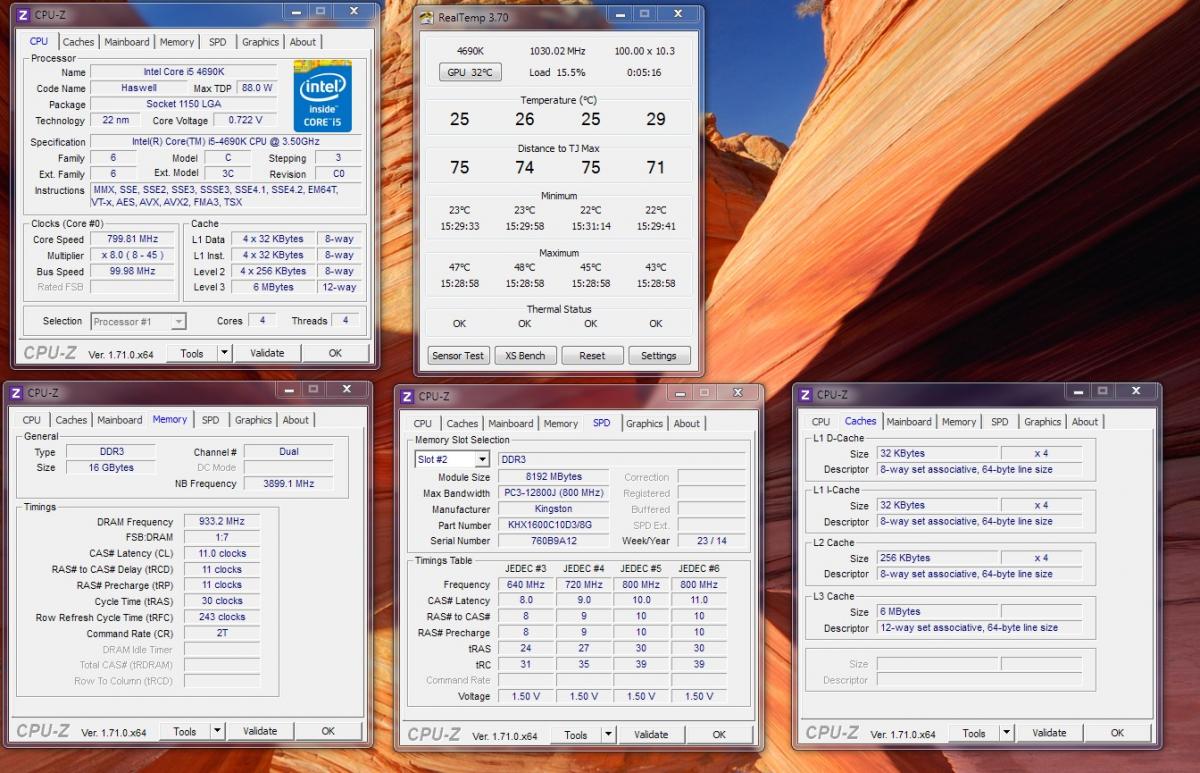Click FSB:DRAM ratio value 1:7
The image size is (1200, 773).
point(221,537)
